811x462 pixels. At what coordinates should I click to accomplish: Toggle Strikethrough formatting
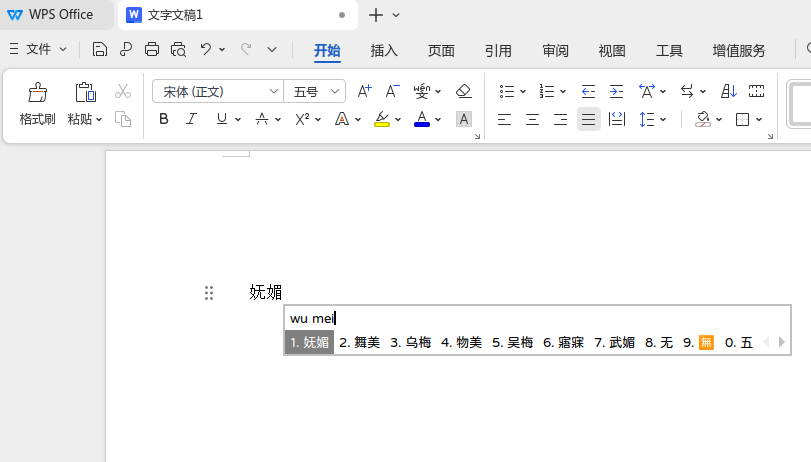[262, 120]
